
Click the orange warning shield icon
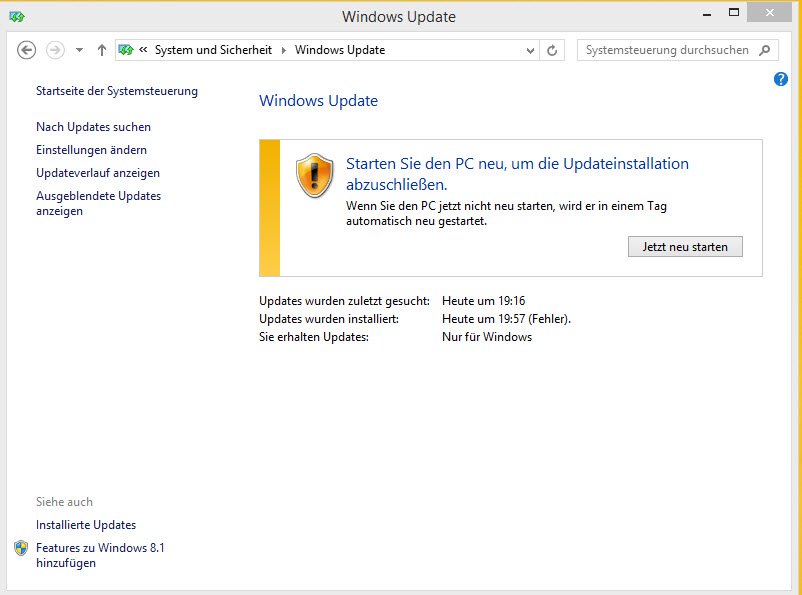click(315, 175)
